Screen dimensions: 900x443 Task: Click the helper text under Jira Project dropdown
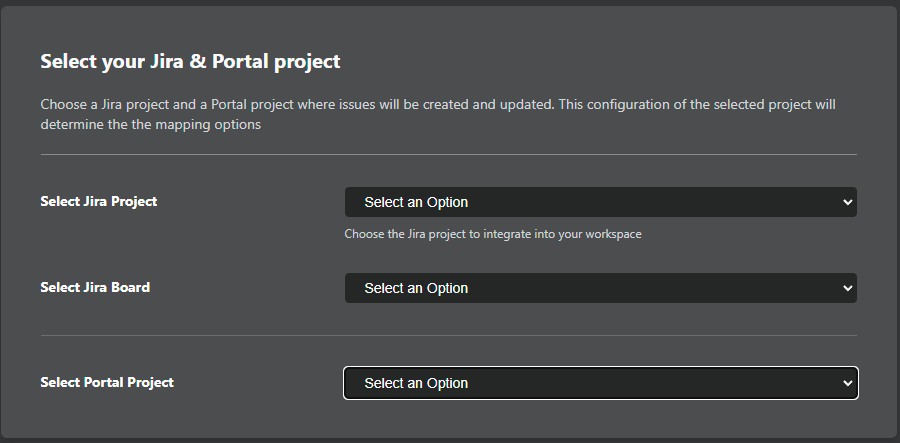coord(492,234)
